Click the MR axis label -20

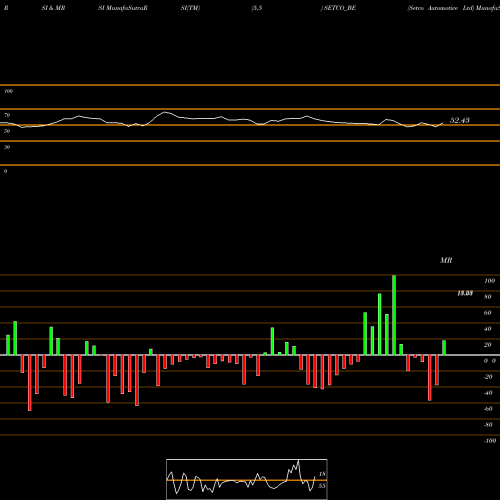488,377
